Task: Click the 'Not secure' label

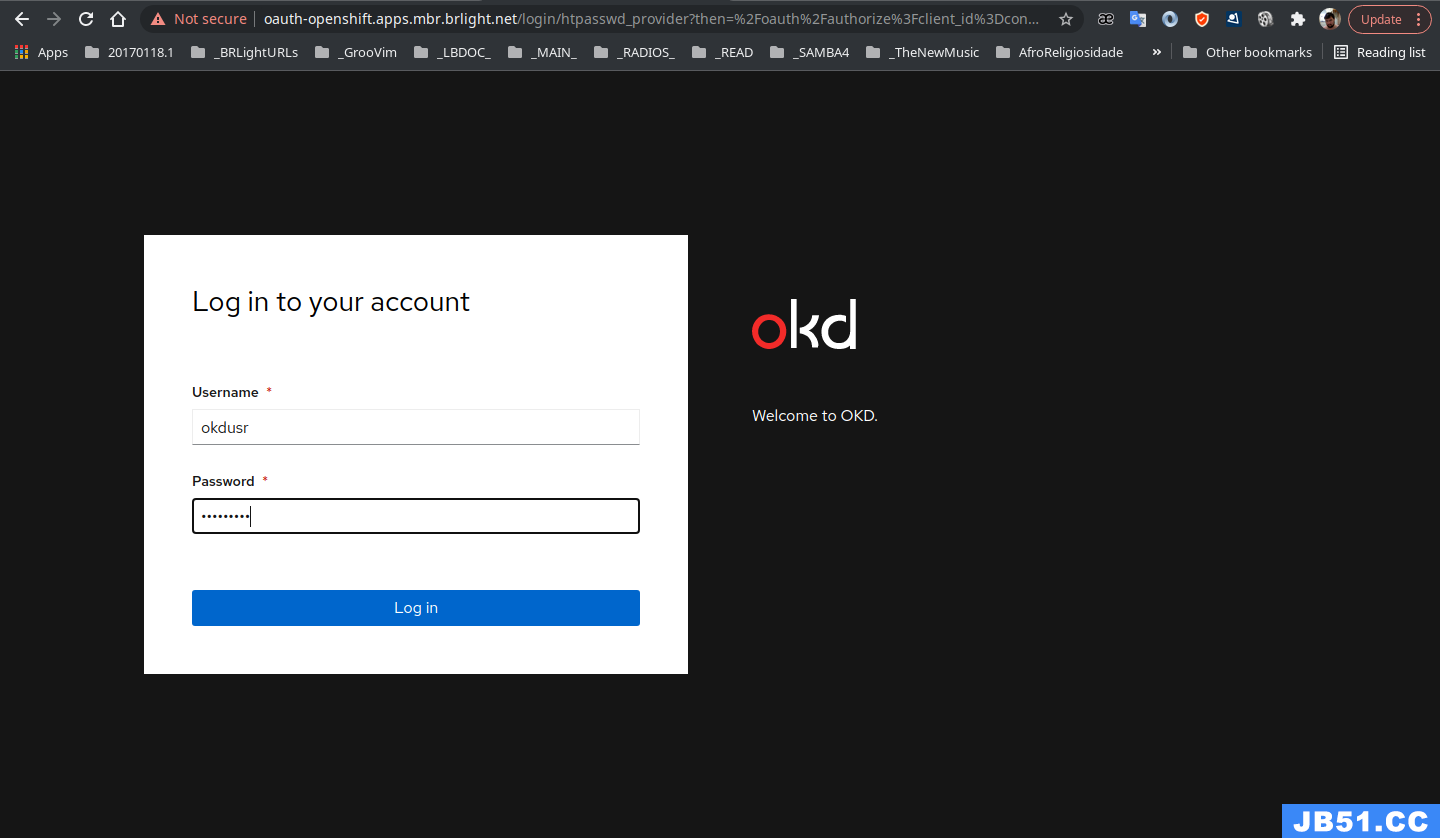Action: pyautogui.click(x=210, y=19)
